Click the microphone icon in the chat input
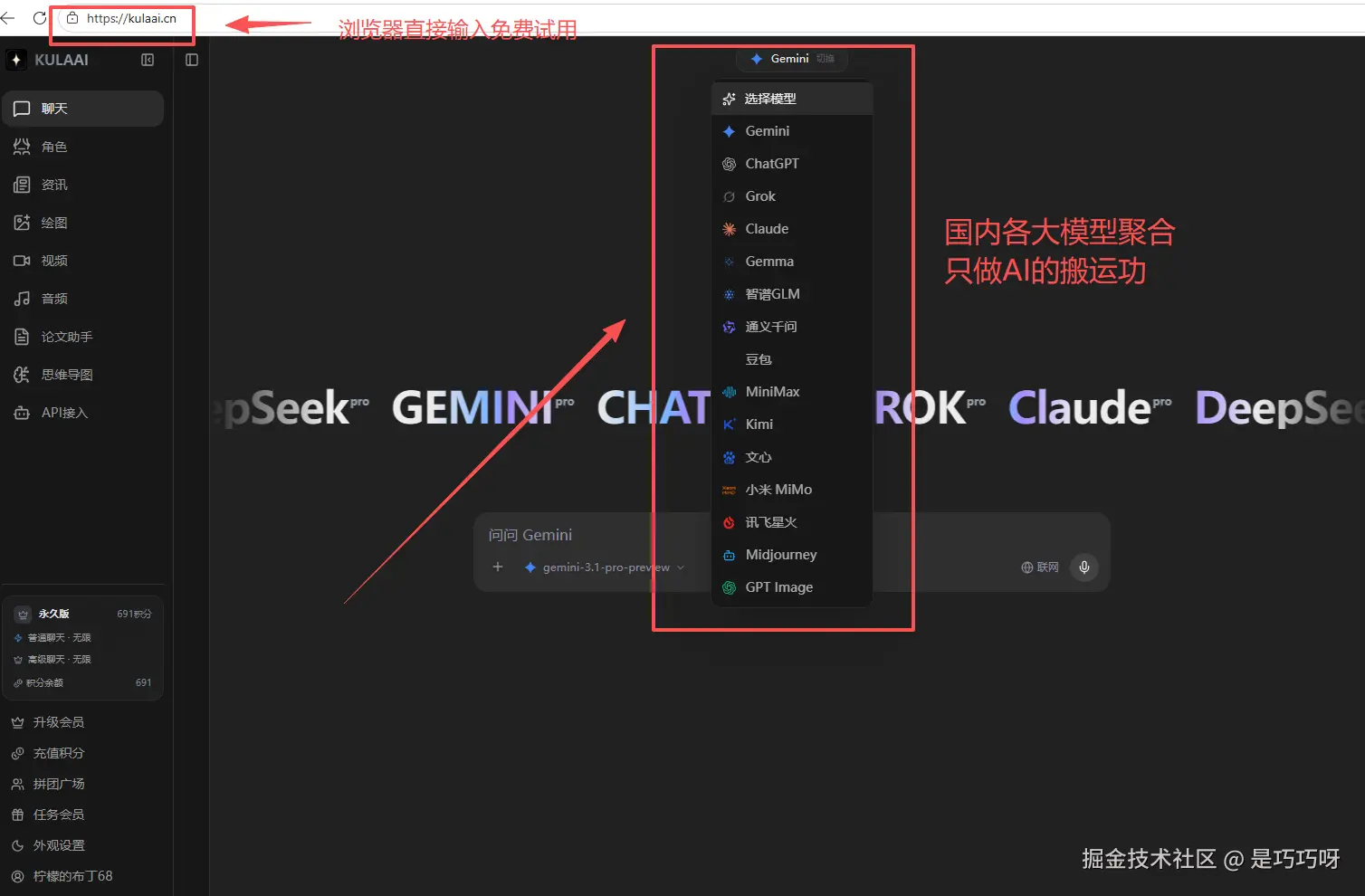Screen dimensions: 1365x896 pyautogui.click(x=1083, y=567)
